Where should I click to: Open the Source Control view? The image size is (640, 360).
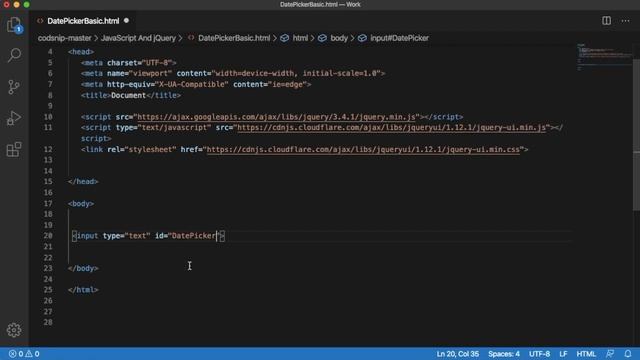[x=14, y=87]
